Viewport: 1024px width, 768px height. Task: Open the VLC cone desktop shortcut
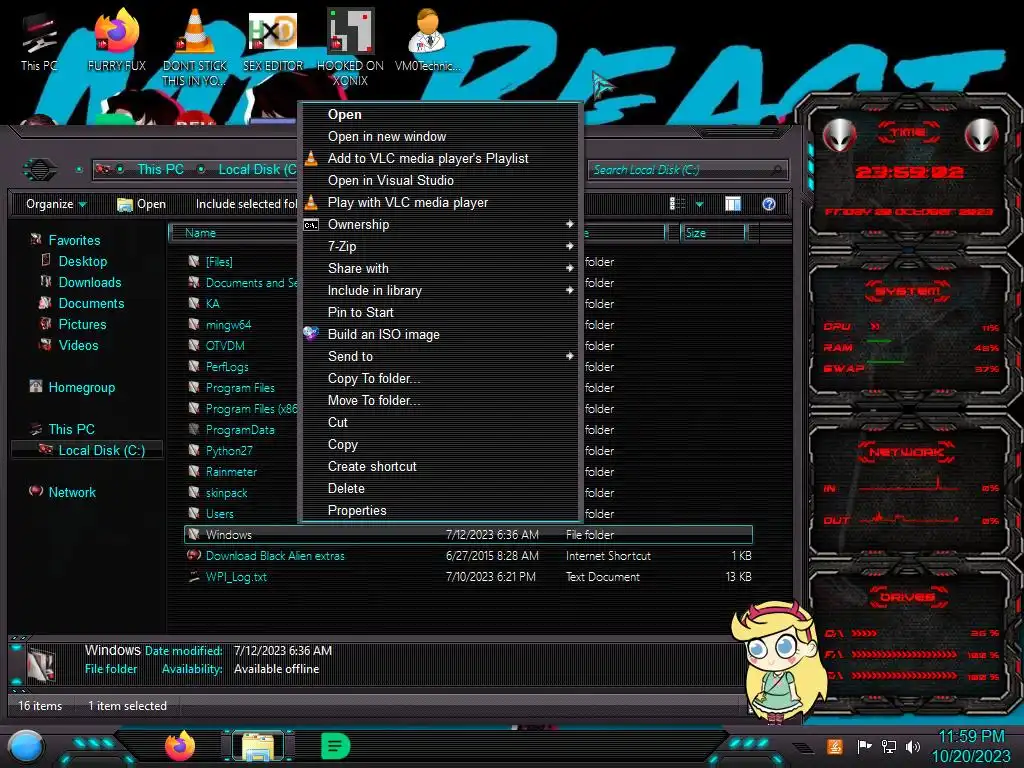pyautogui.click(x=195, y=46)
